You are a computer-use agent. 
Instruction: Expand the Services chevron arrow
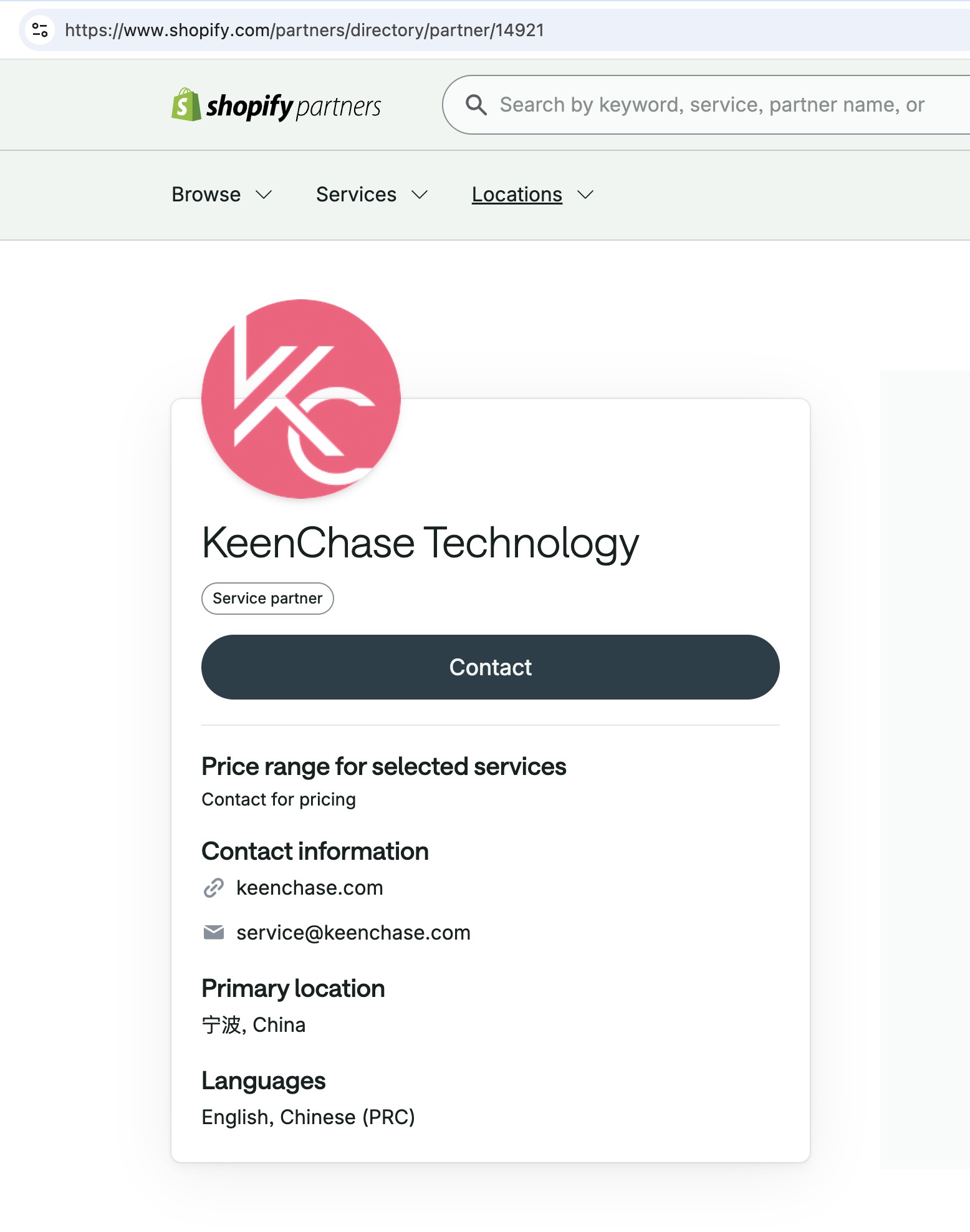pyautogui.click(x=420, y=195)
